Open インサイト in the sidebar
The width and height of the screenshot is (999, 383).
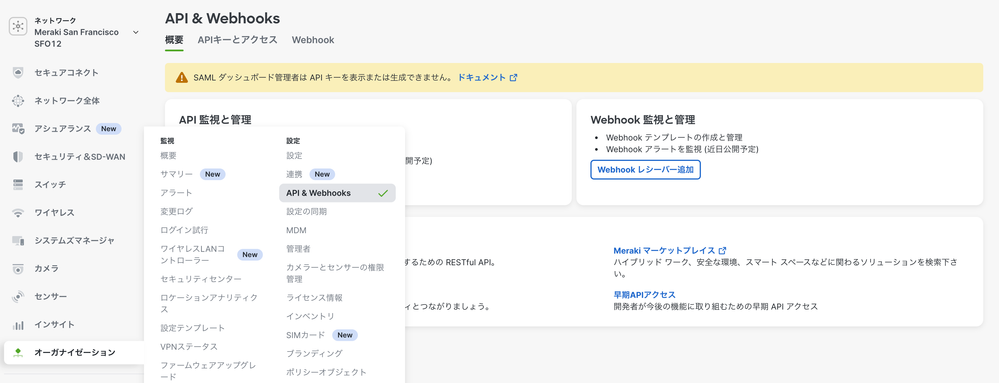coord(54,325)
